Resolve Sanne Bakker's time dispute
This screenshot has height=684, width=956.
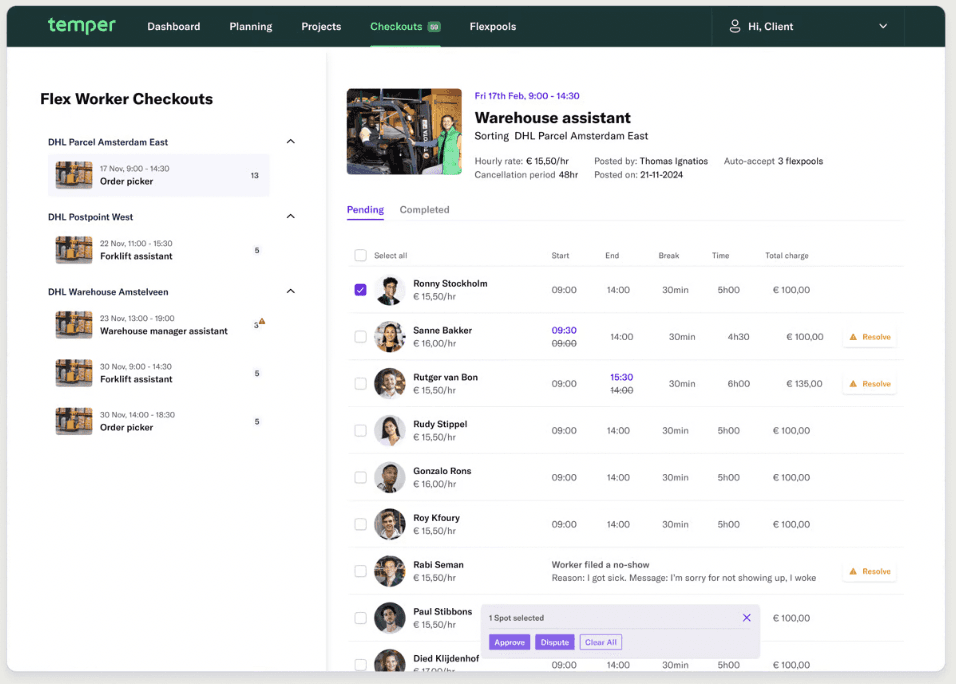[870, 337]
